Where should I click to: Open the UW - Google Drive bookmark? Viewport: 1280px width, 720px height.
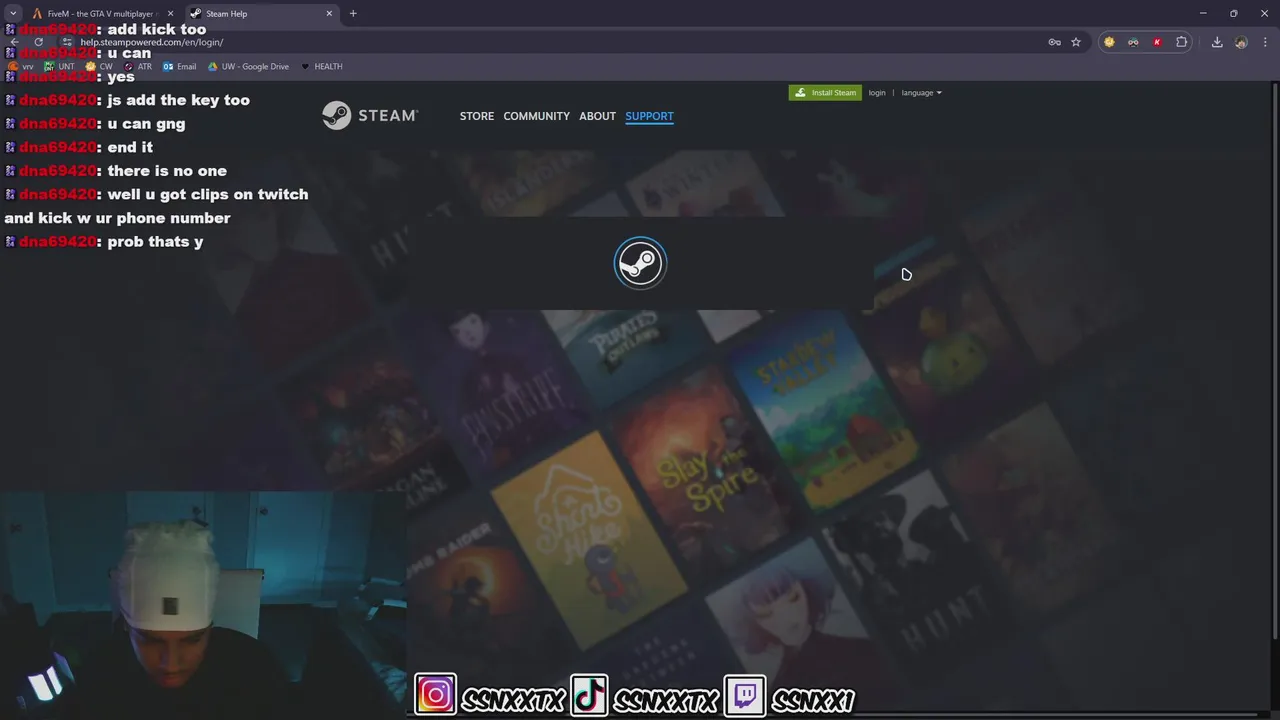(x=248, y=67)
